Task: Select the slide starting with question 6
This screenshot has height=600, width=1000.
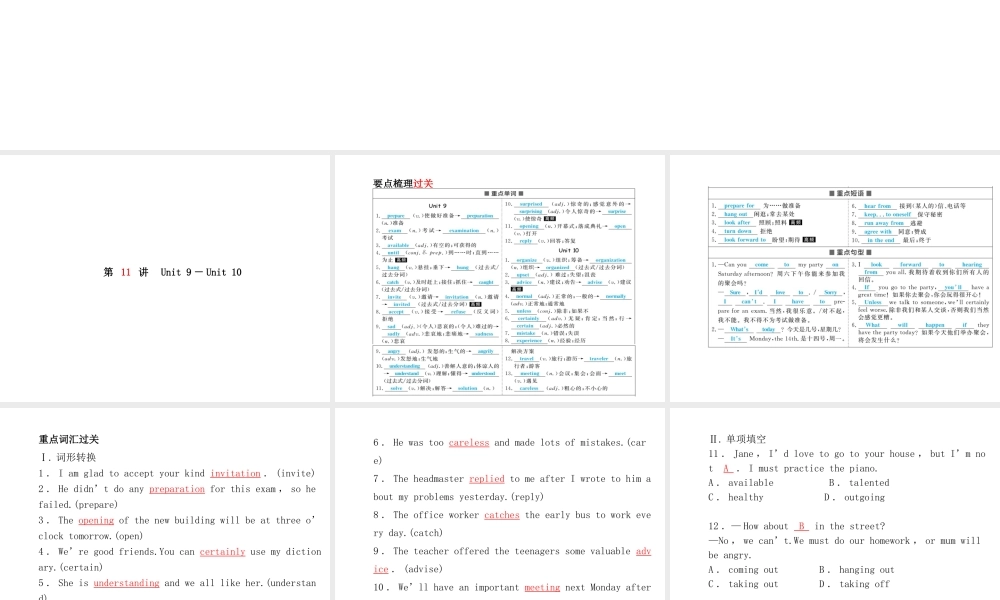Action: click(500, 504)
